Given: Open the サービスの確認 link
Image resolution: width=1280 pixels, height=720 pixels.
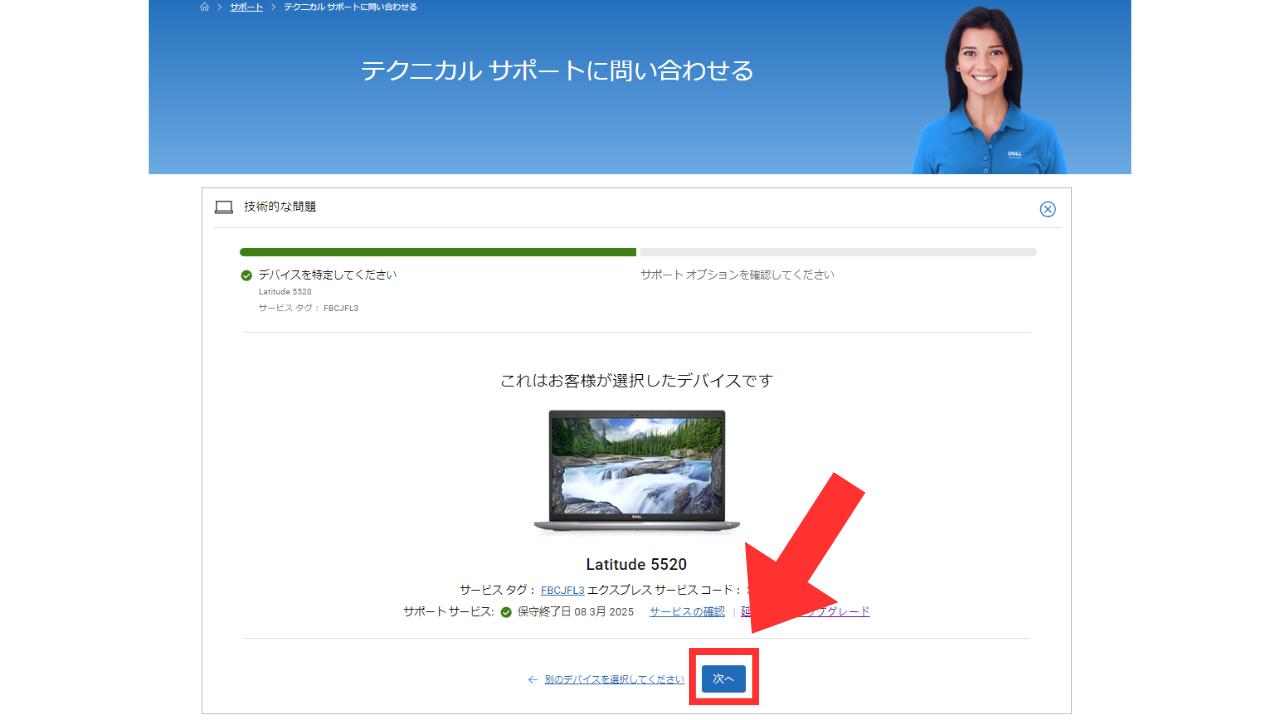Looking at the screenshot, I should [x=687, y=612].
